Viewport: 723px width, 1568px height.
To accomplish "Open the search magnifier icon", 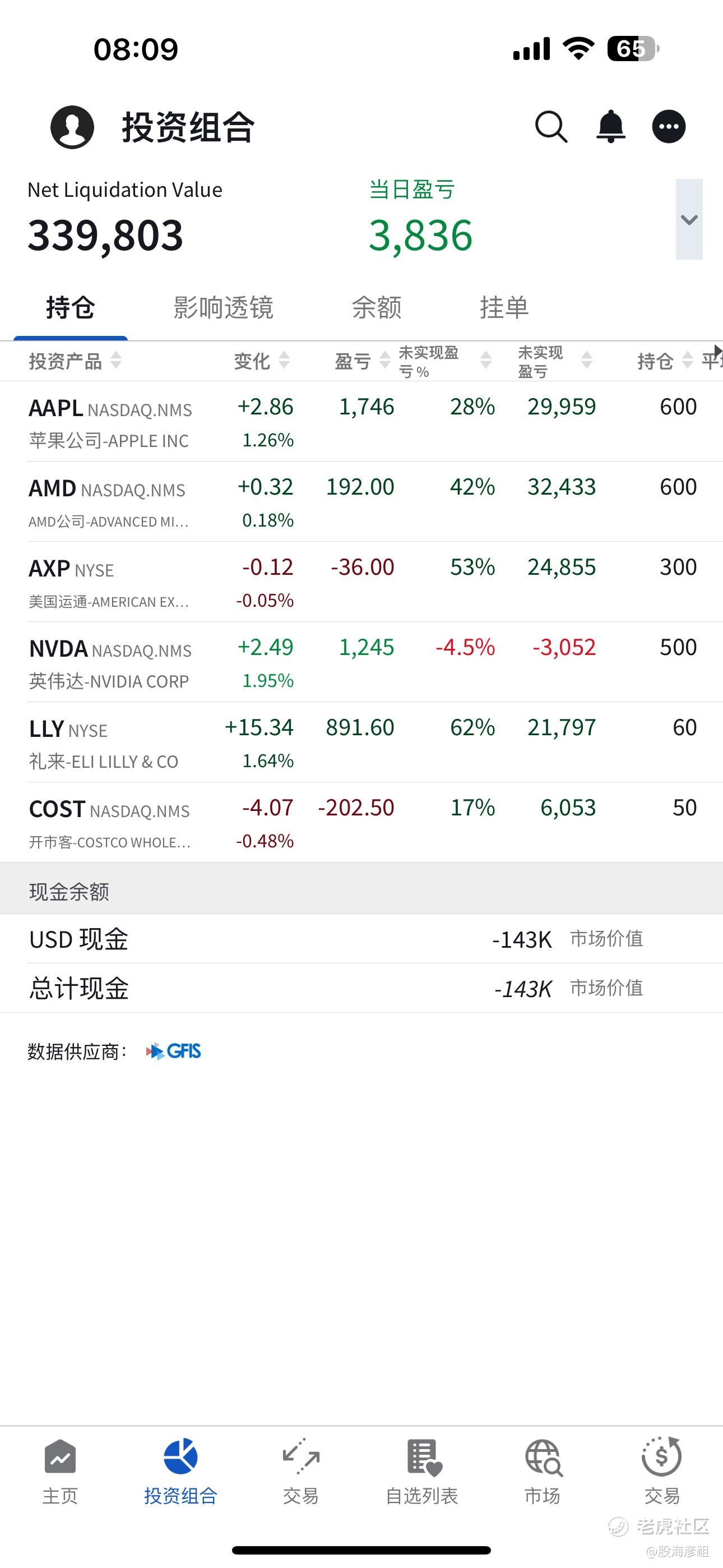I will click(x=551, y=127).
